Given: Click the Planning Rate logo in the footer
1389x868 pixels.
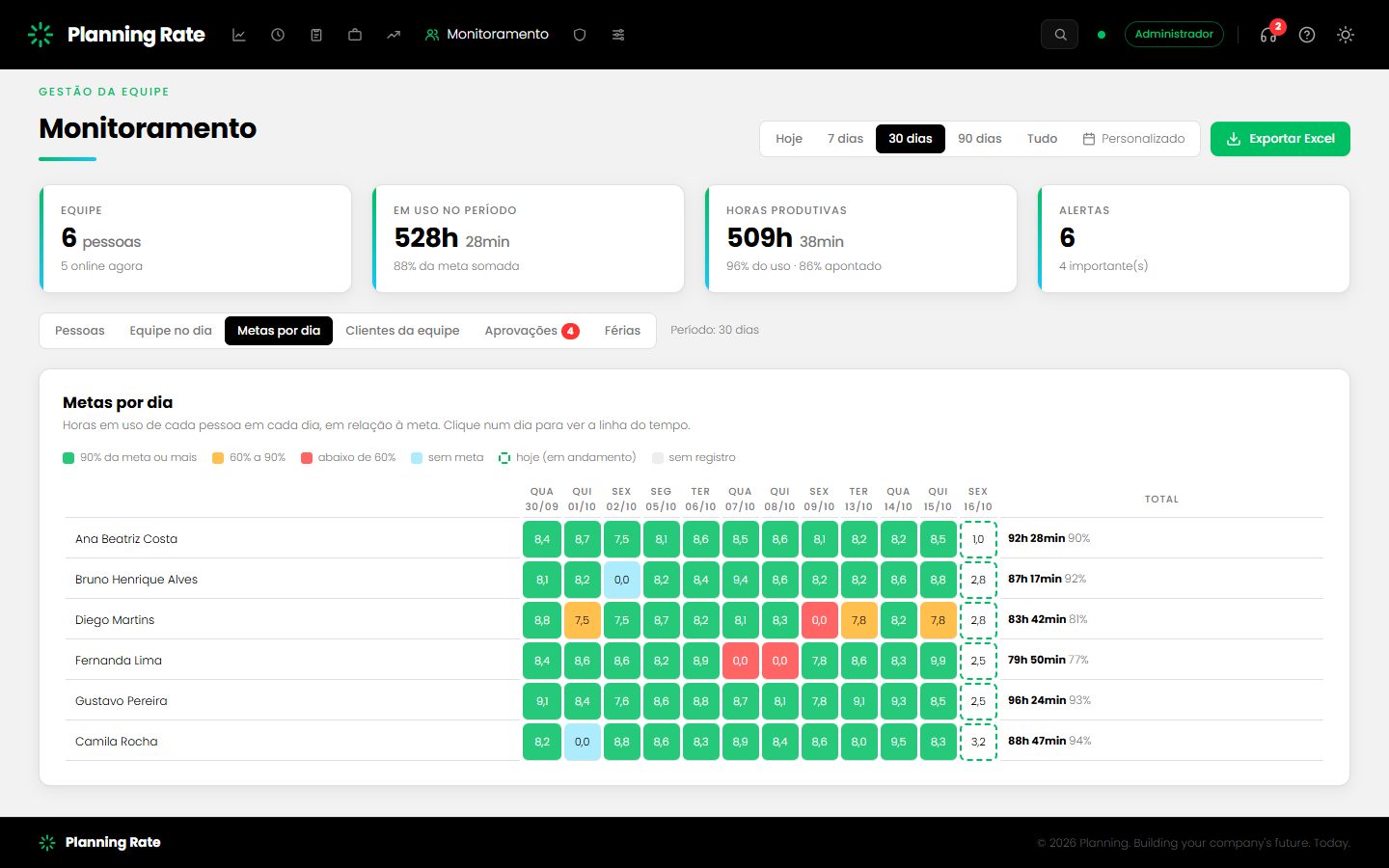Looking at the screenshot, I should coord(100,843).
